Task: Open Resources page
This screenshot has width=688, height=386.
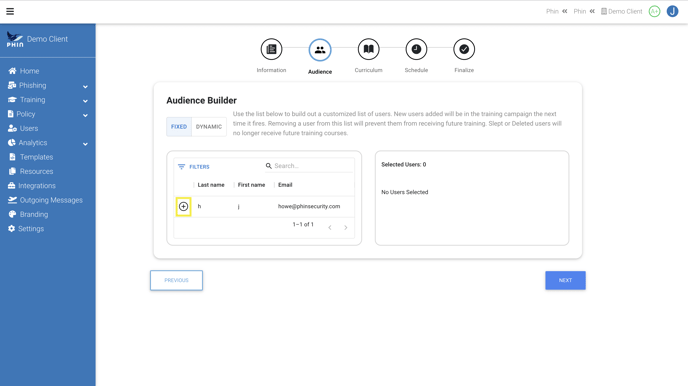Action: [31, 172]
